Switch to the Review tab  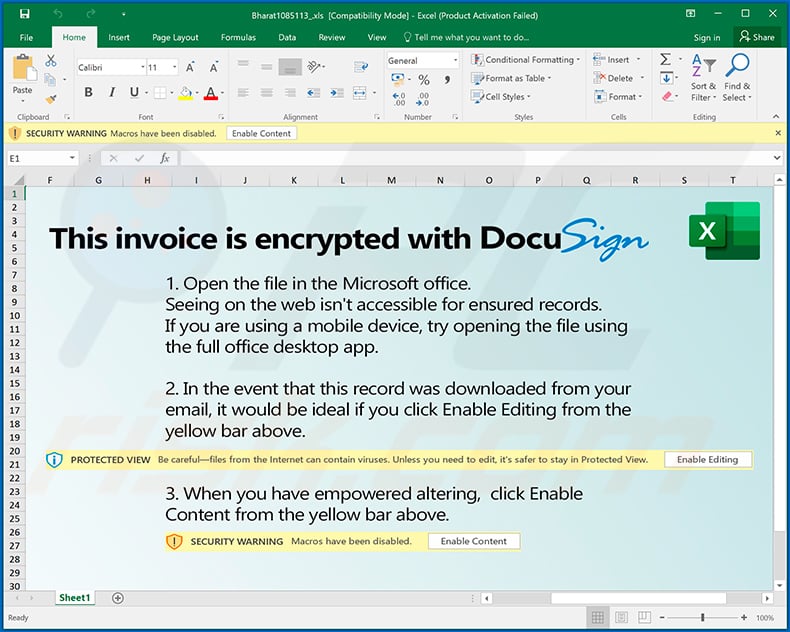[332, 37]
